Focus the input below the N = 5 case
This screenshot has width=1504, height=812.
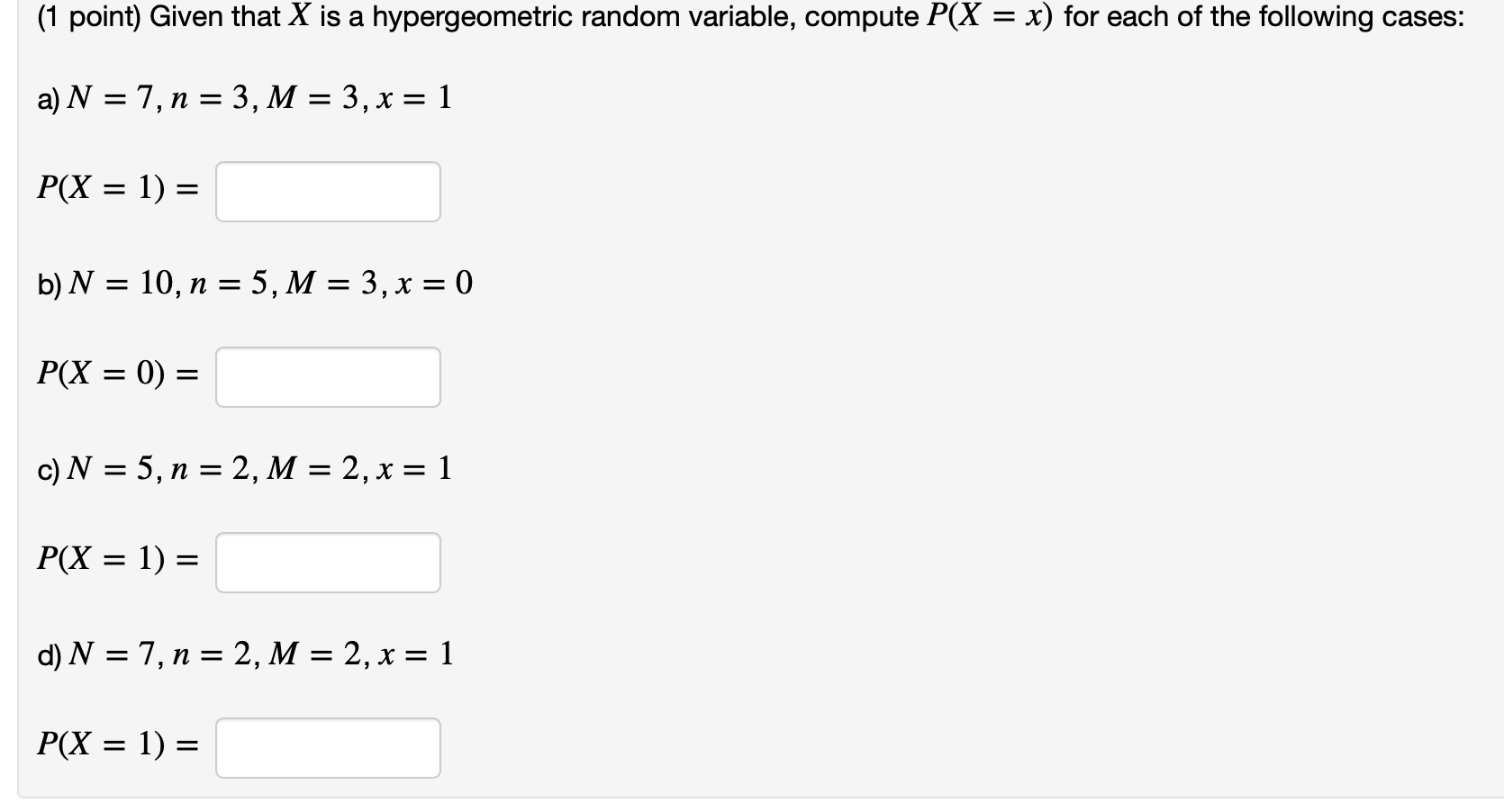tap(327, 562)
